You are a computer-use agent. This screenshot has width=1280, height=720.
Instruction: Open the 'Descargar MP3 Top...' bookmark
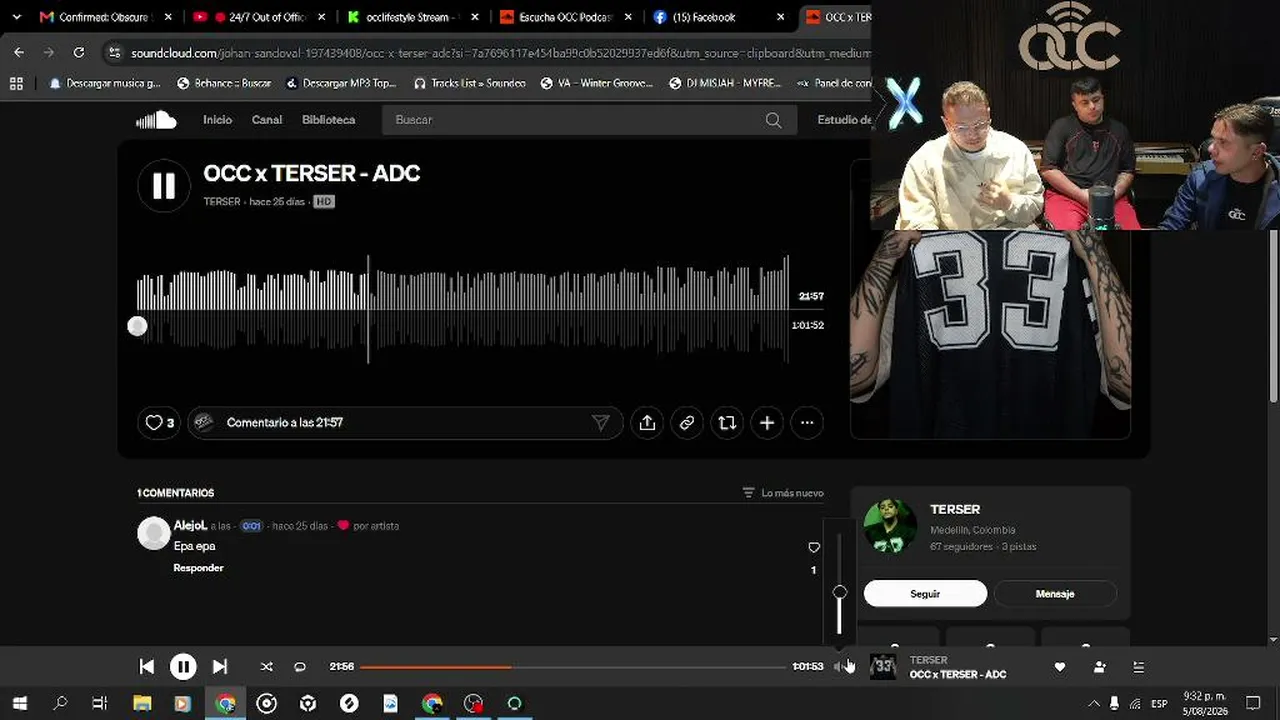(341, 84)
